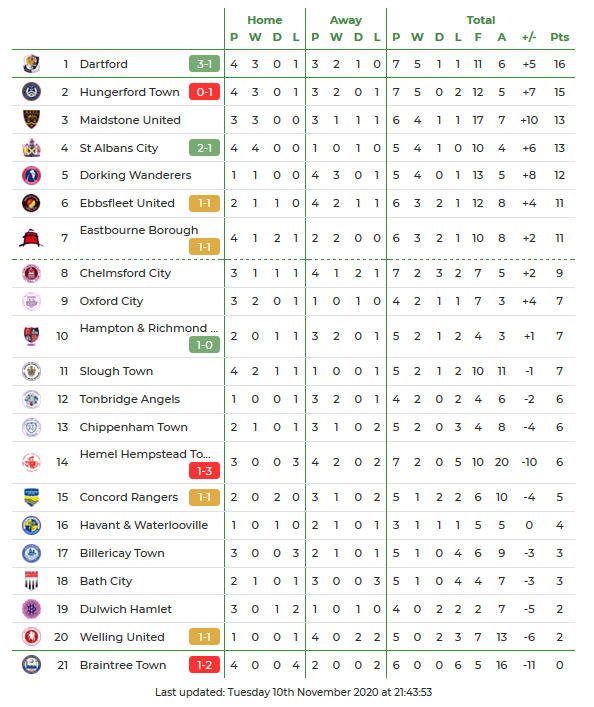The height and width of the screenshot is (707, 594).
Task: Click the Concord Rangers shield badge
Action: (x=31, y=497)
